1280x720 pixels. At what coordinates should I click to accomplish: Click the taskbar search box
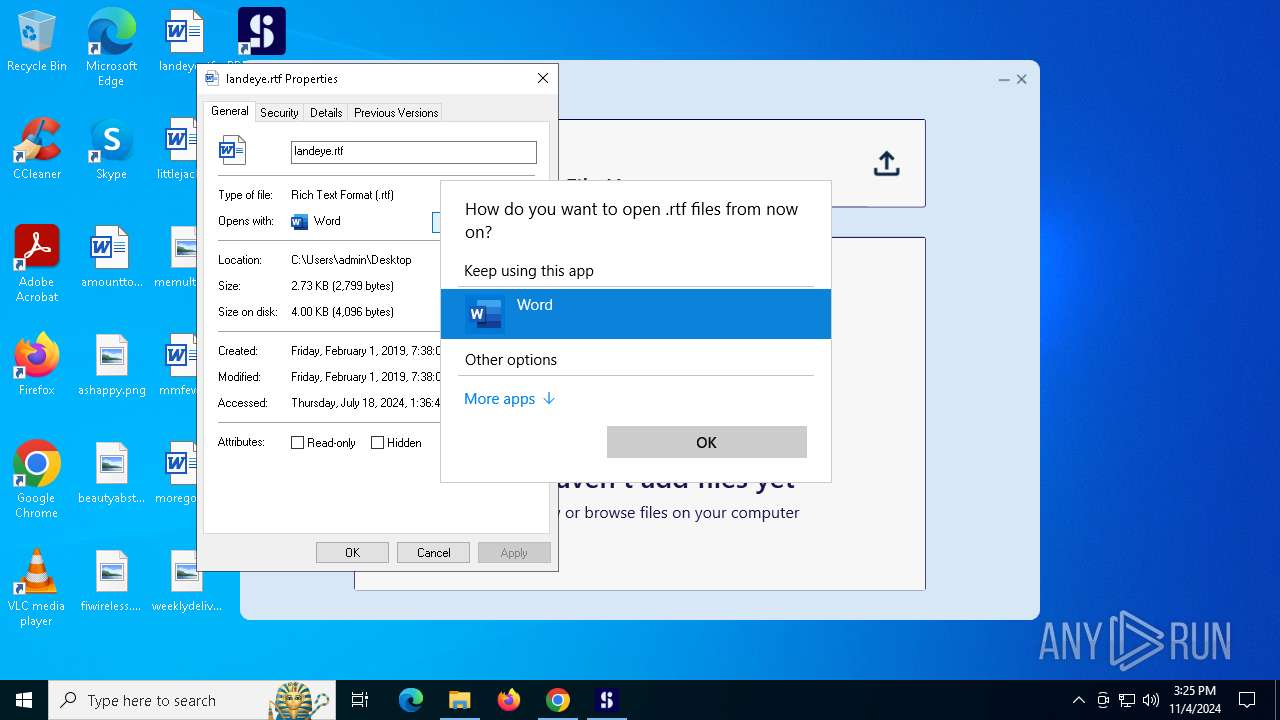tap(192, 701)
